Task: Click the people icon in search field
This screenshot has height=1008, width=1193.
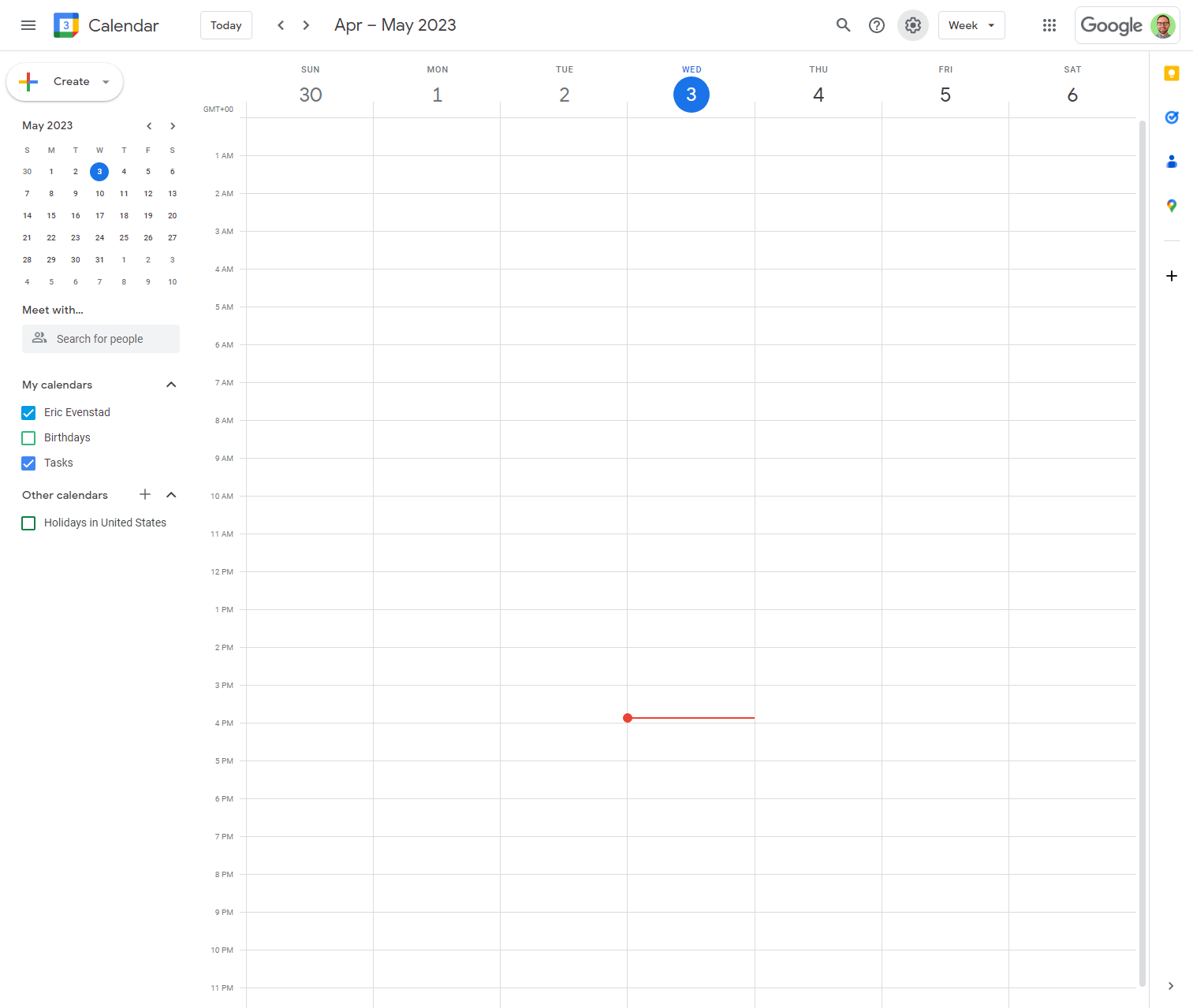Action: coord(39,338)
